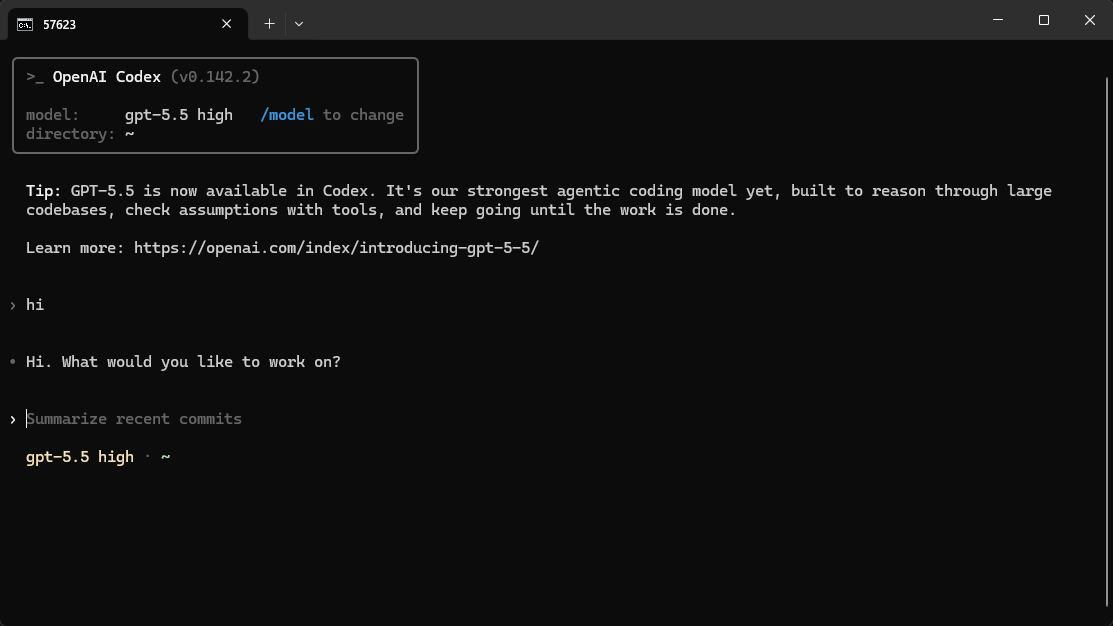Click the /model command text
Viewport: 1113px width, 626px height.
[x=287, y=115]
